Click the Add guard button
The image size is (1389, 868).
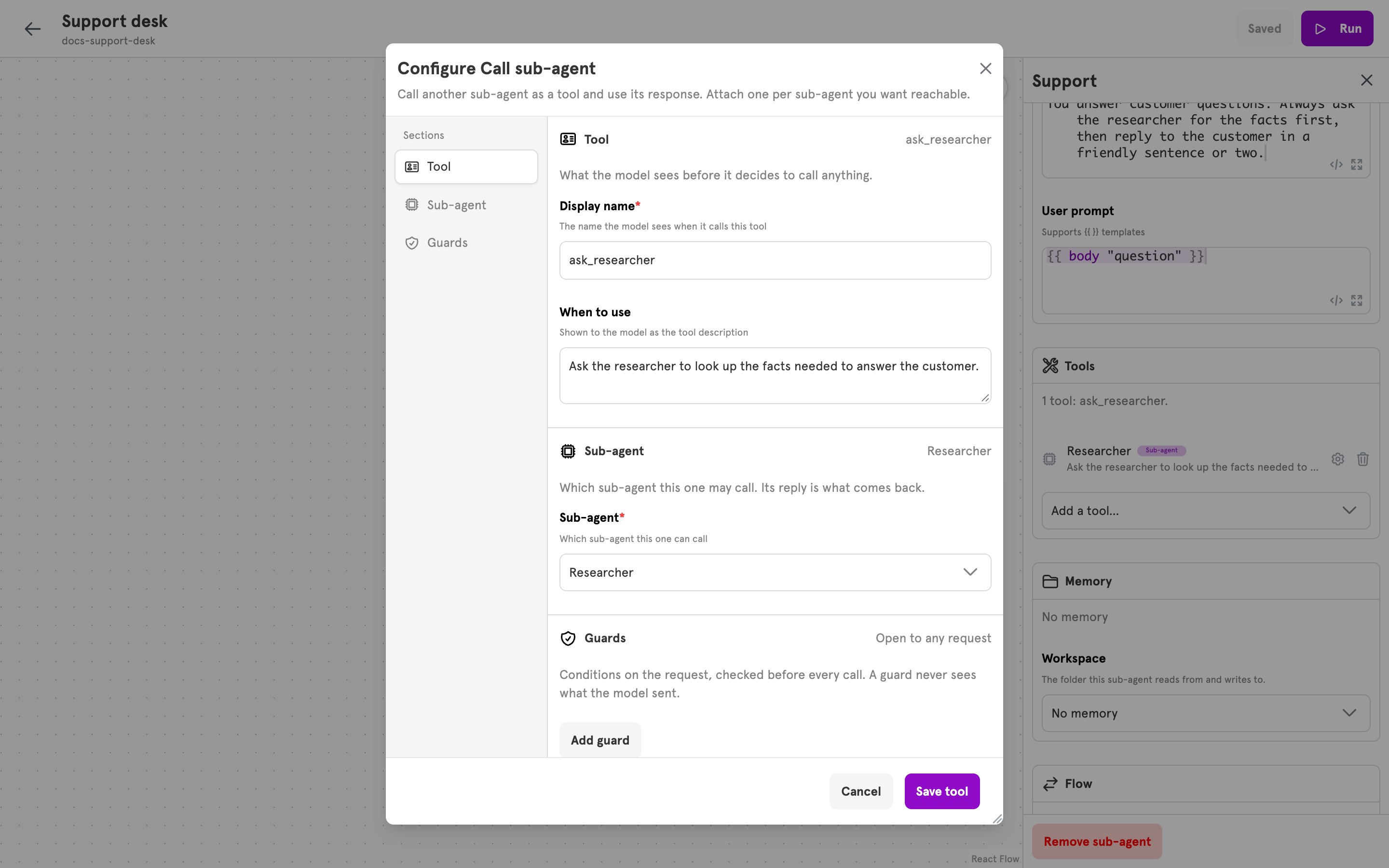(600, 740)
